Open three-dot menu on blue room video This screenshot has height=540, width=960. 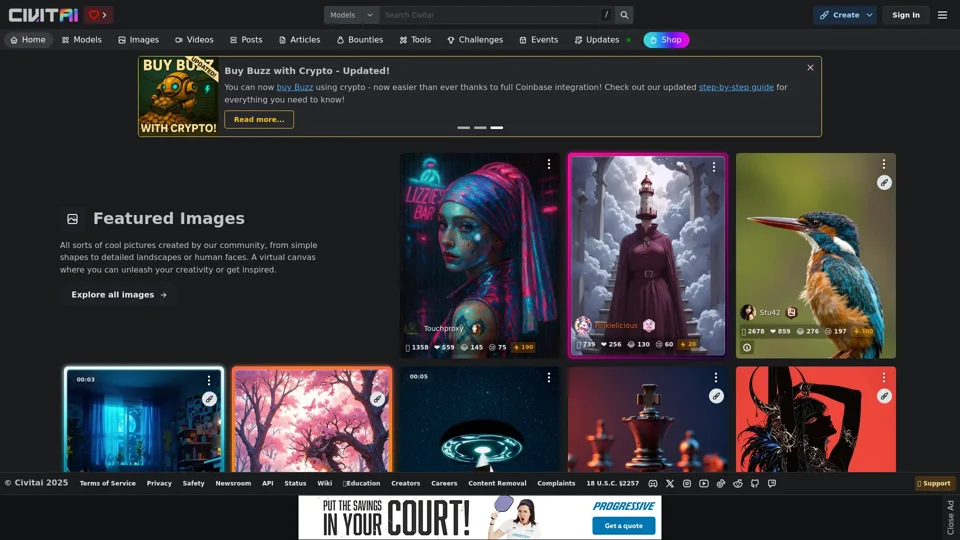pos(209,380)
